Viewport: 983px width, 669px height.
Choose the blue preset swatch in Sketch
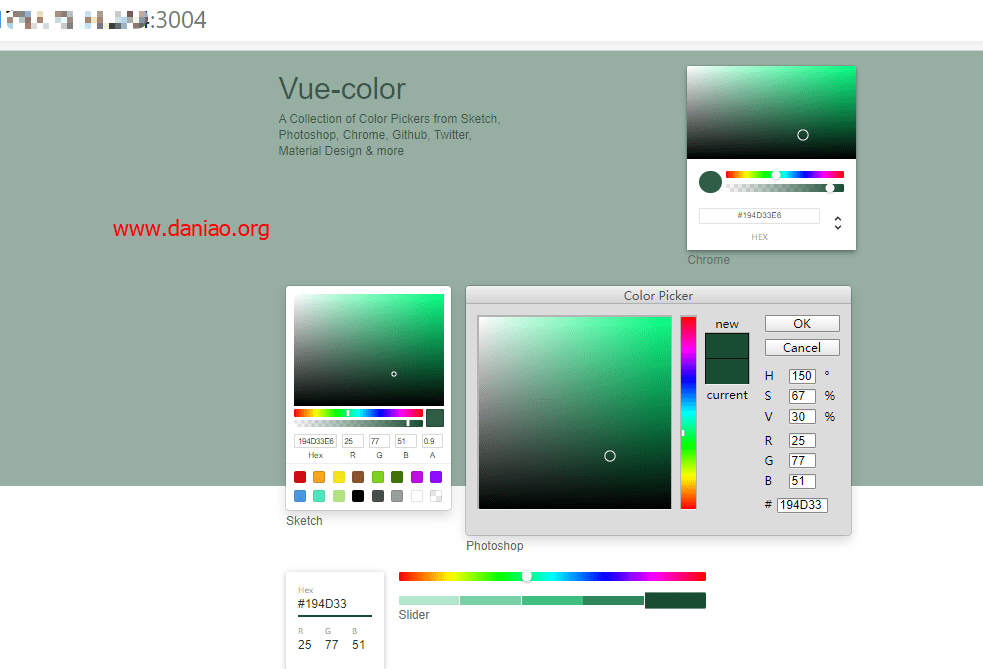click(300, 496)
